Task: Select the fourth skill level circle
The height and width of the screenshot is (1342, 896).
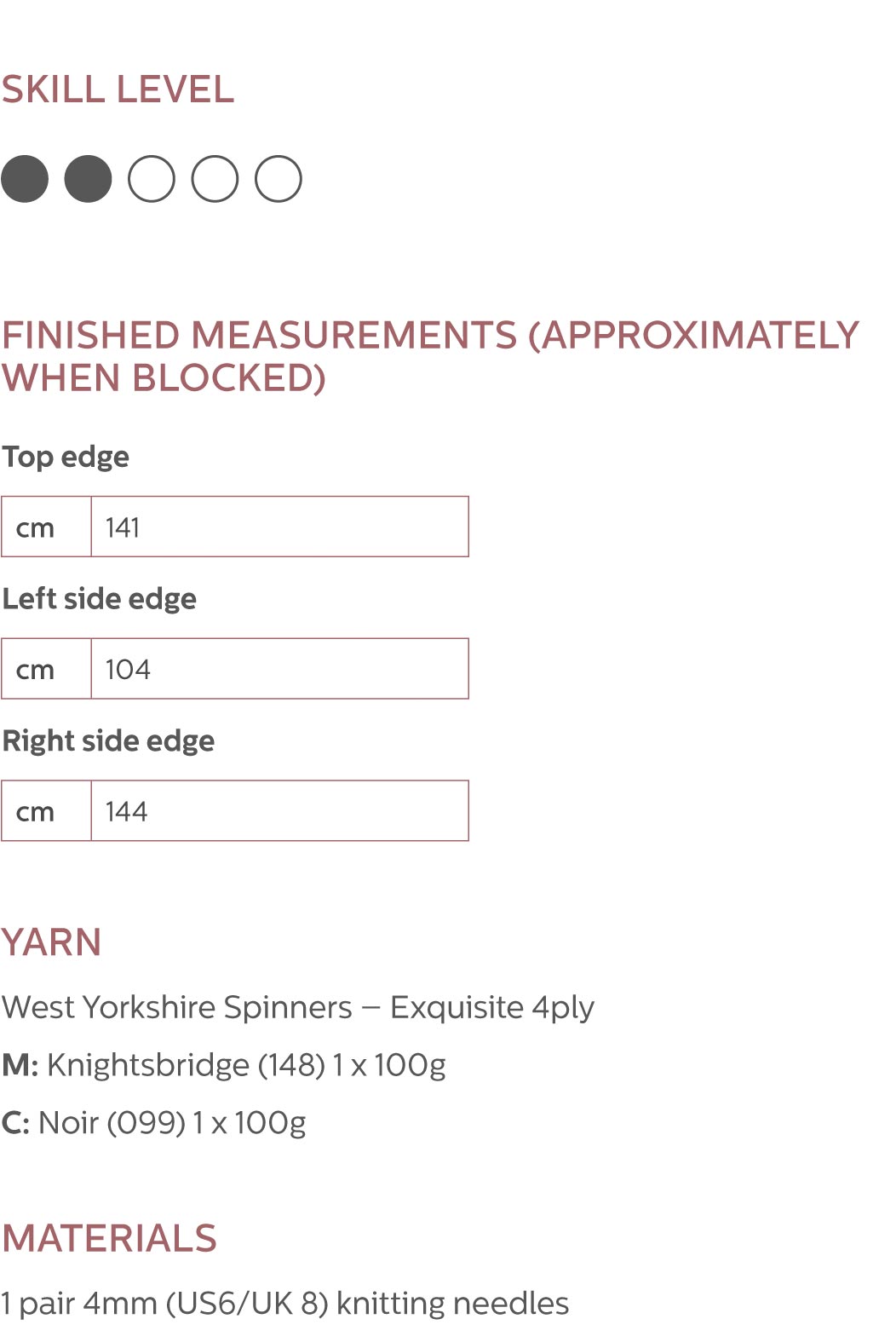Action: [x=215, y=179]
